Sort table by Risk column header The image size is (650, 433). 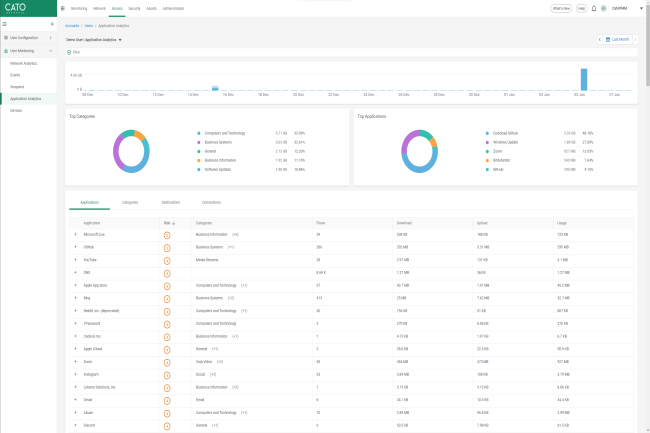click(x=167, y=222)
